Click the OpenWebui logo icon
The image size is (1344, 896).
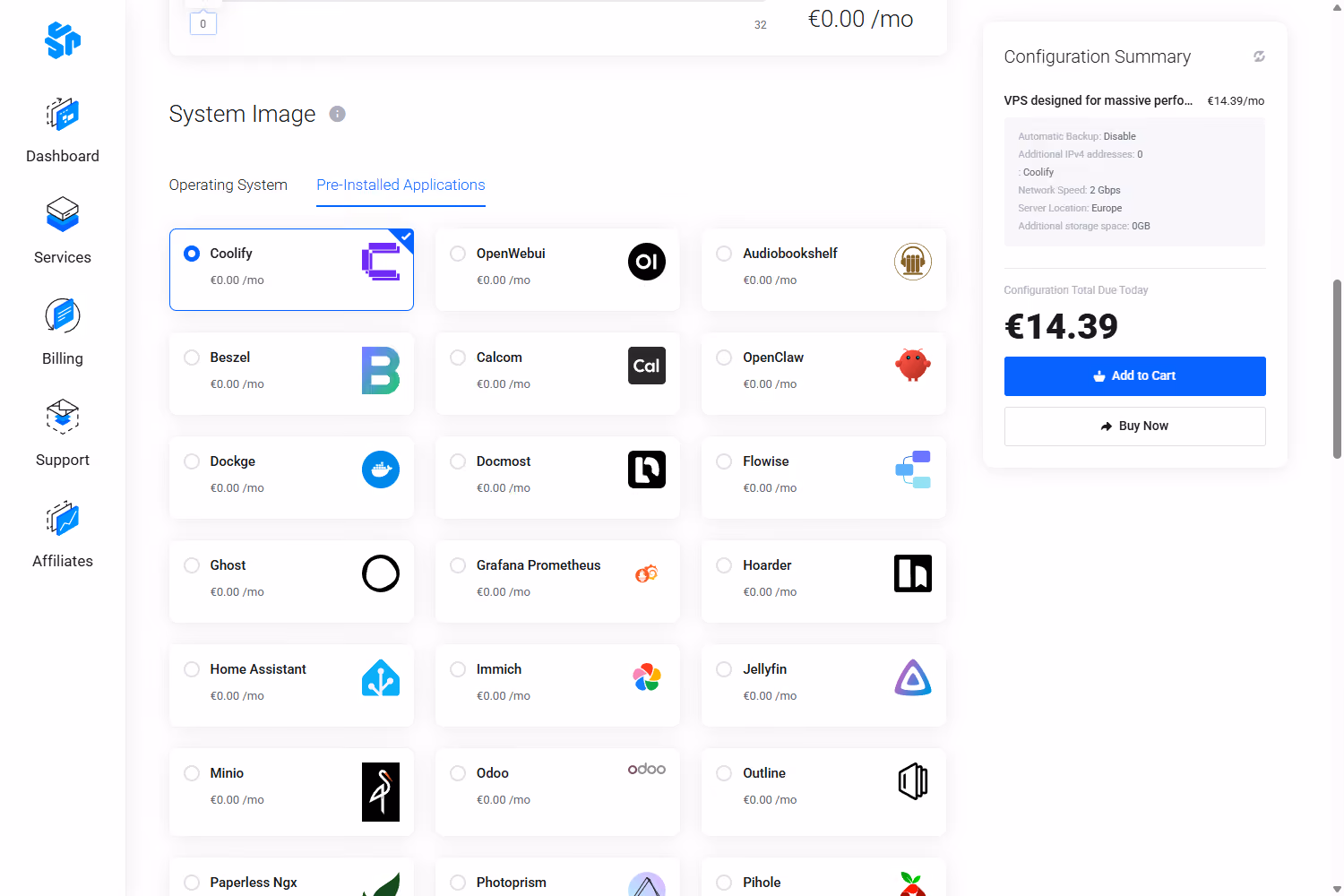647,262
